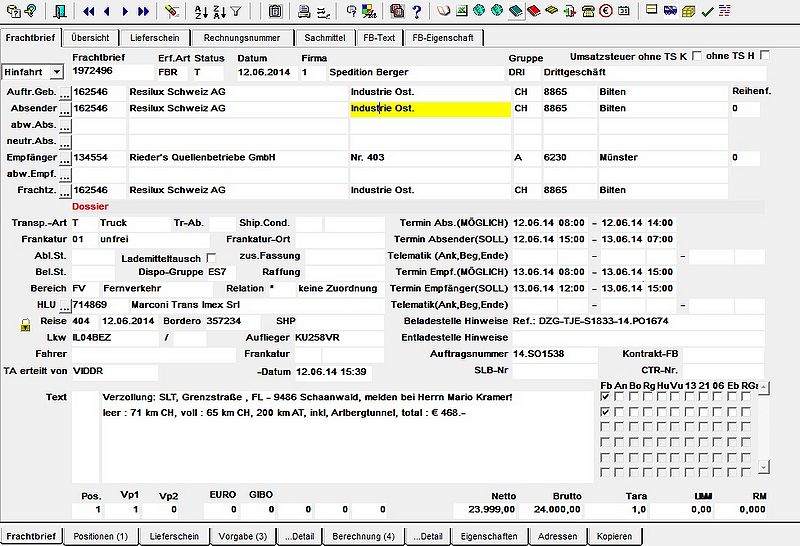Click the teal book icon

coord(515,10)
